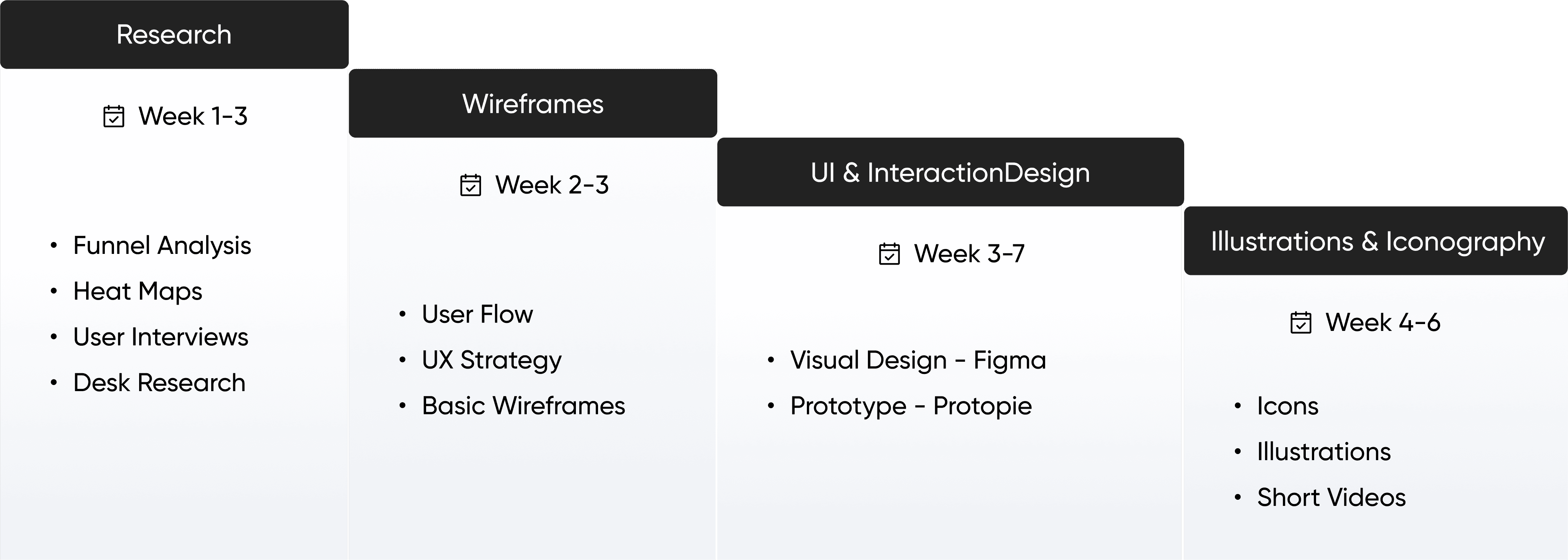Select the Wireframes phase header
Image resolution: width=1568 pixels, height=560 pixels.
coord(532,103)
